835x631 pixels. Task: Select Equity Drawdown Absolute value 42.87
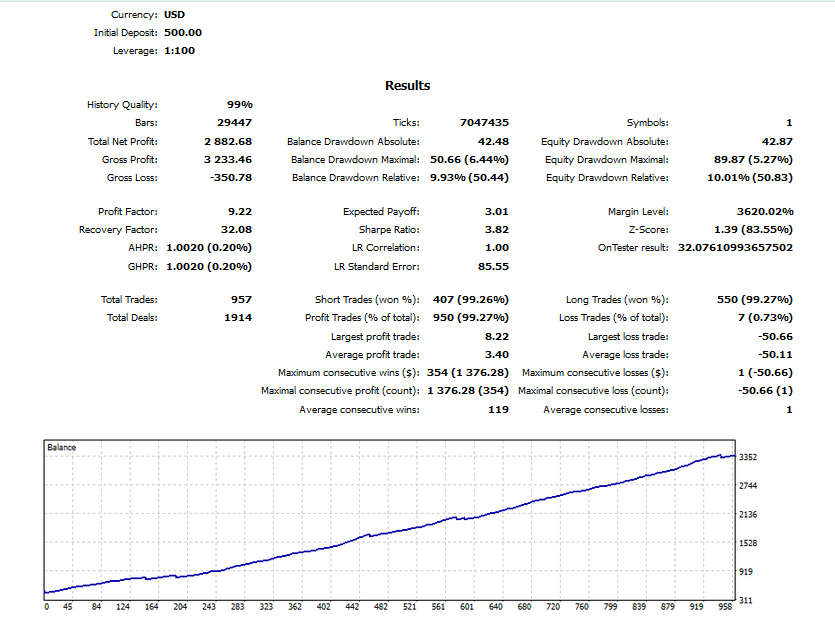click(x=777, y=142)
